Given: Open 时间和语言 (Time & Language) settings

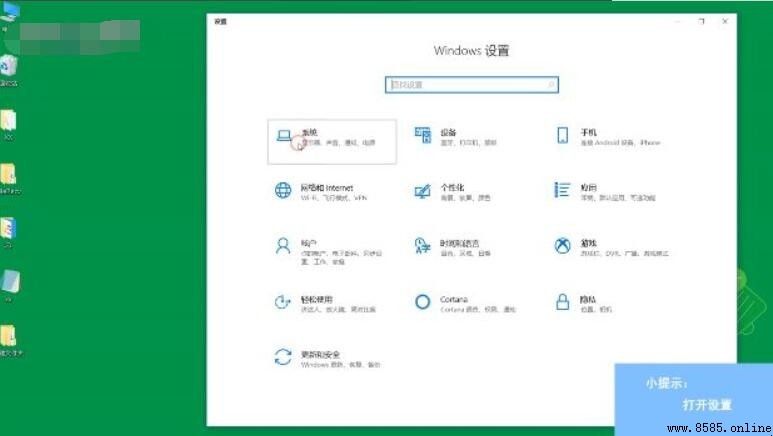Looking at the screenshot, I should [453, 247].
